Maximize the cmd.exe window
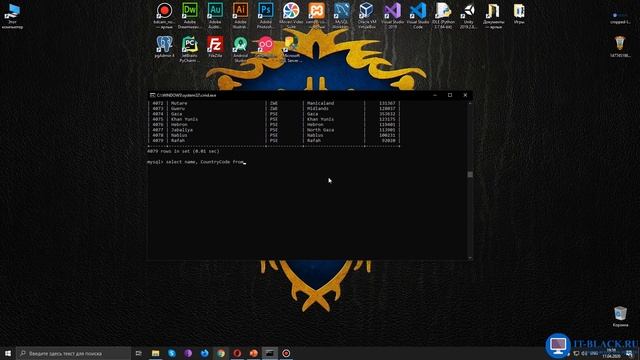 (450, 95)
